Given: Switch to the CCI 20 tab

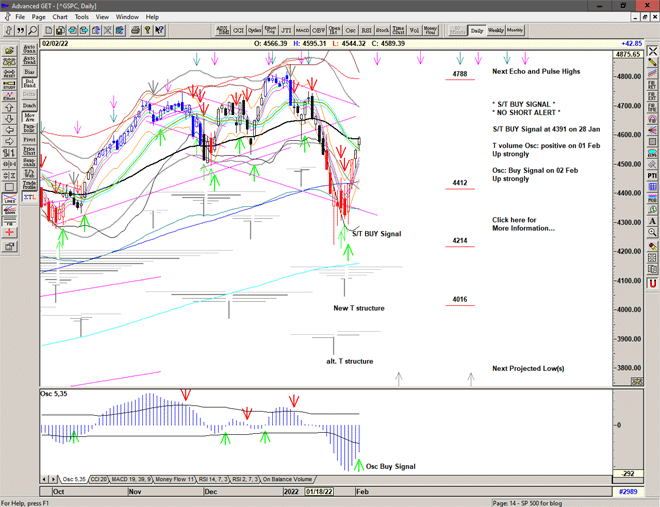Looking at the screenshot, I should click(x=97, y=480).
